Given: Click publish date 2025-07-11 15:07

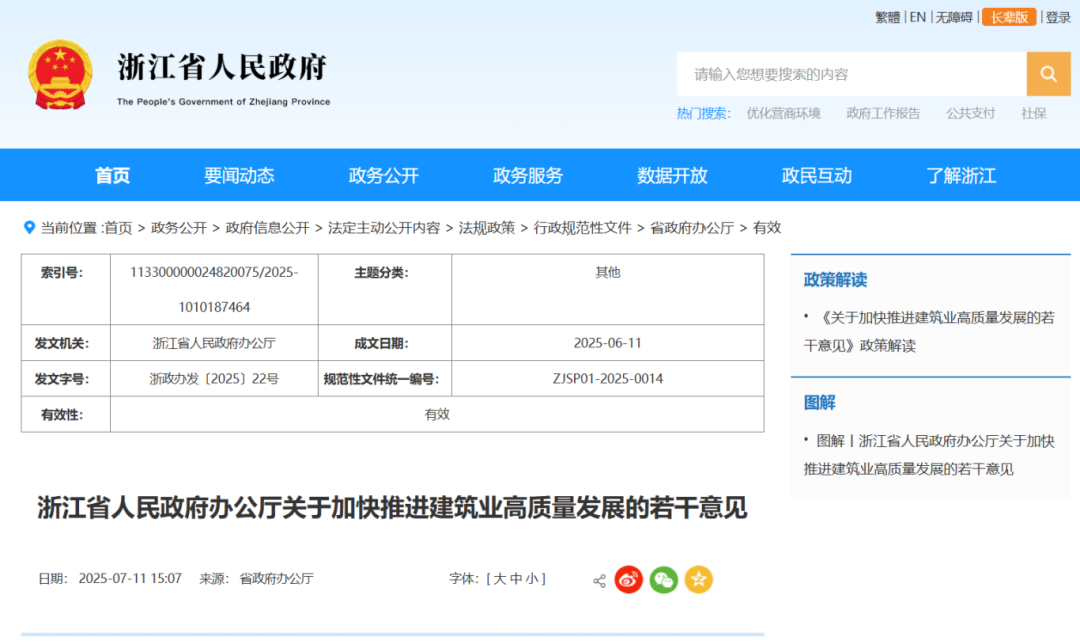Looking at the screenshot, I should tap(130, 579).
